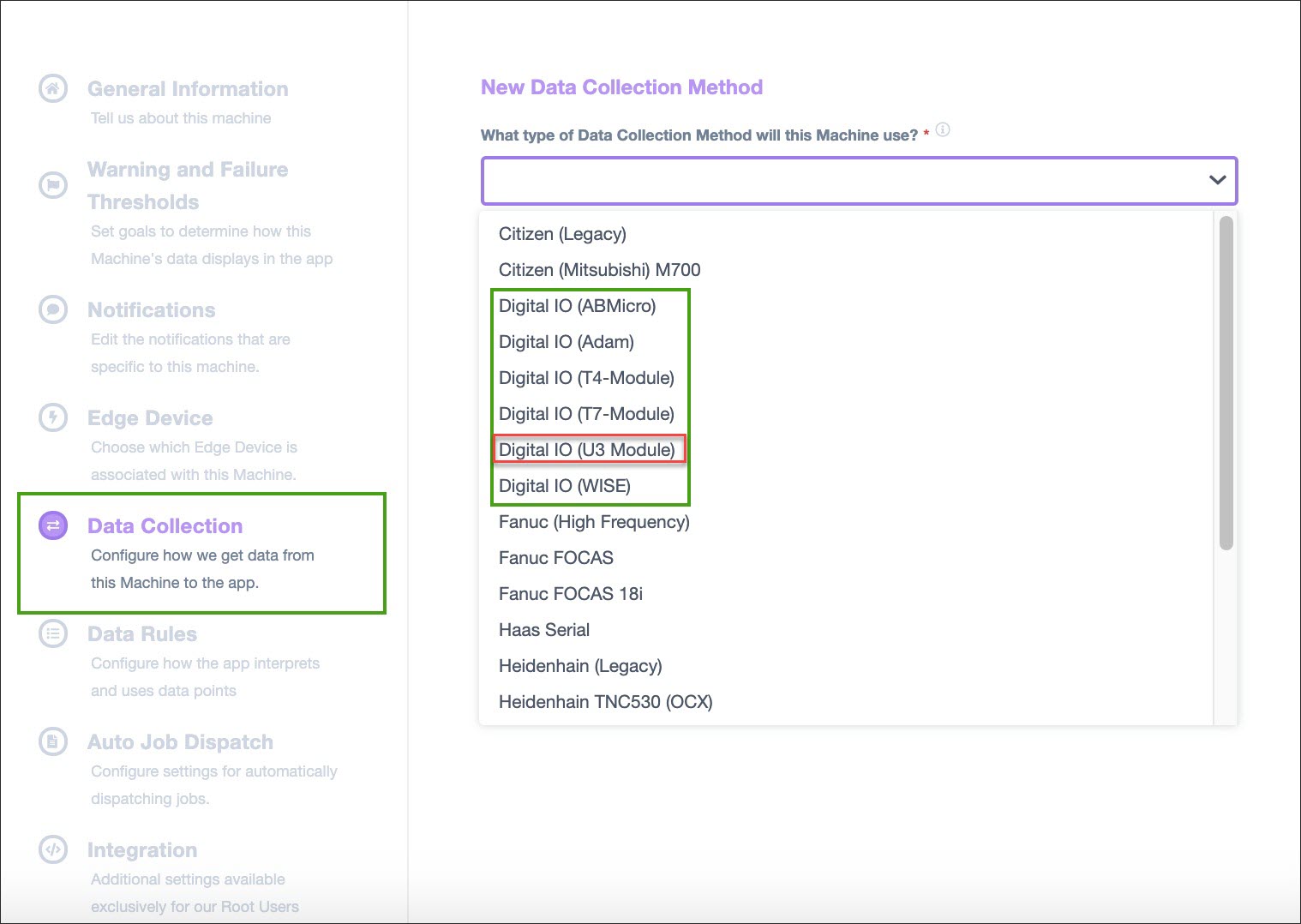Select Fanuc (High Frequency) option

click(594, 522)
